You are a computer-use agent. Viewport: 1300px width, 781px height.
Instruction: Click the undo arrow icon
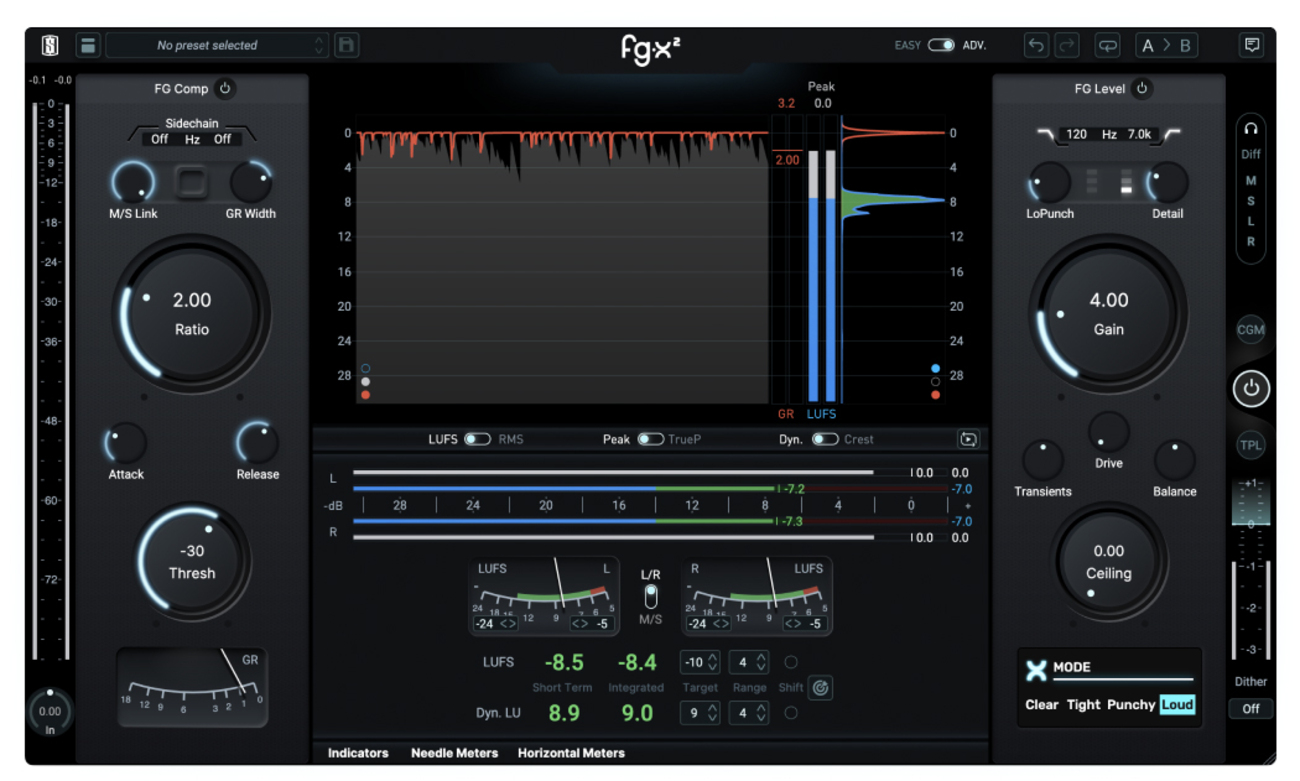click(x=1036, y=45)
